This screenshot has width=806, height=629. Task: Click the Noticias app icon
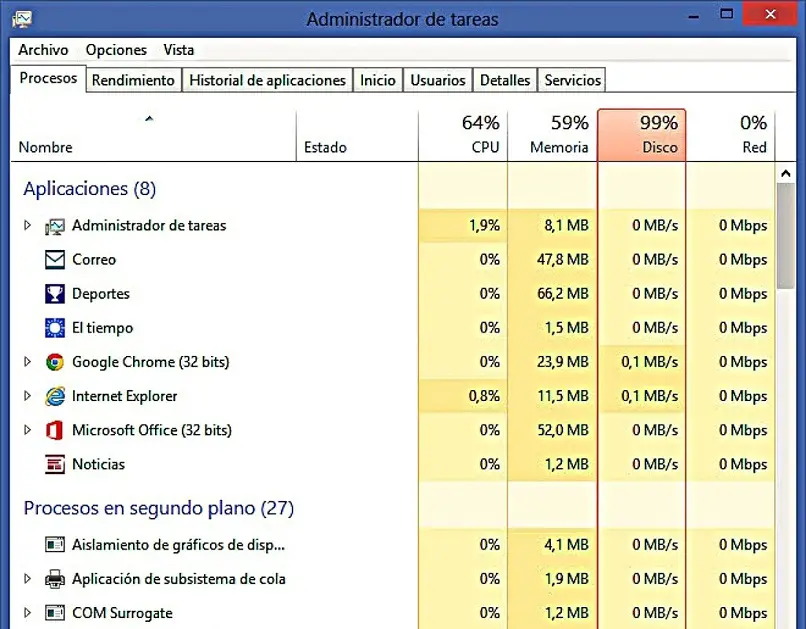pyautogui.click(x=55, y=465)
